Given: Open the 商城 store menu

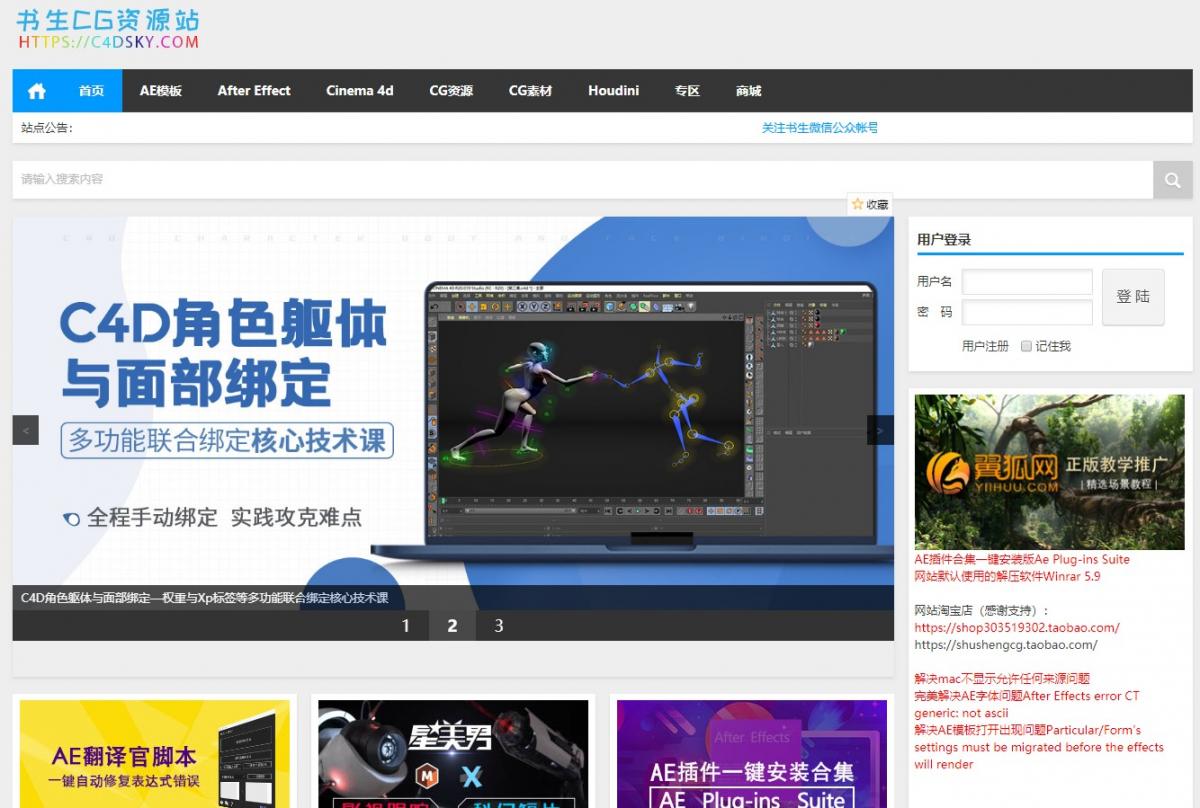Looking at the screenshot, I should tap(748, 91).
